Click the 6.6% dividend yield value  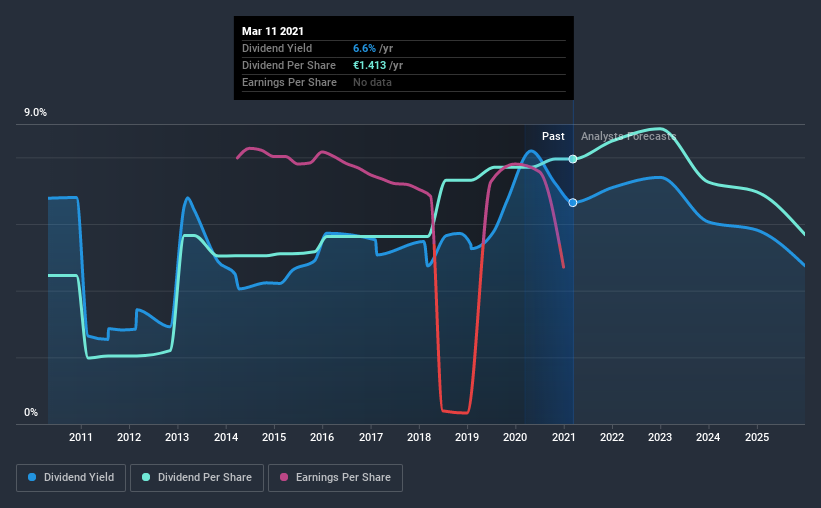click(364, 48)
